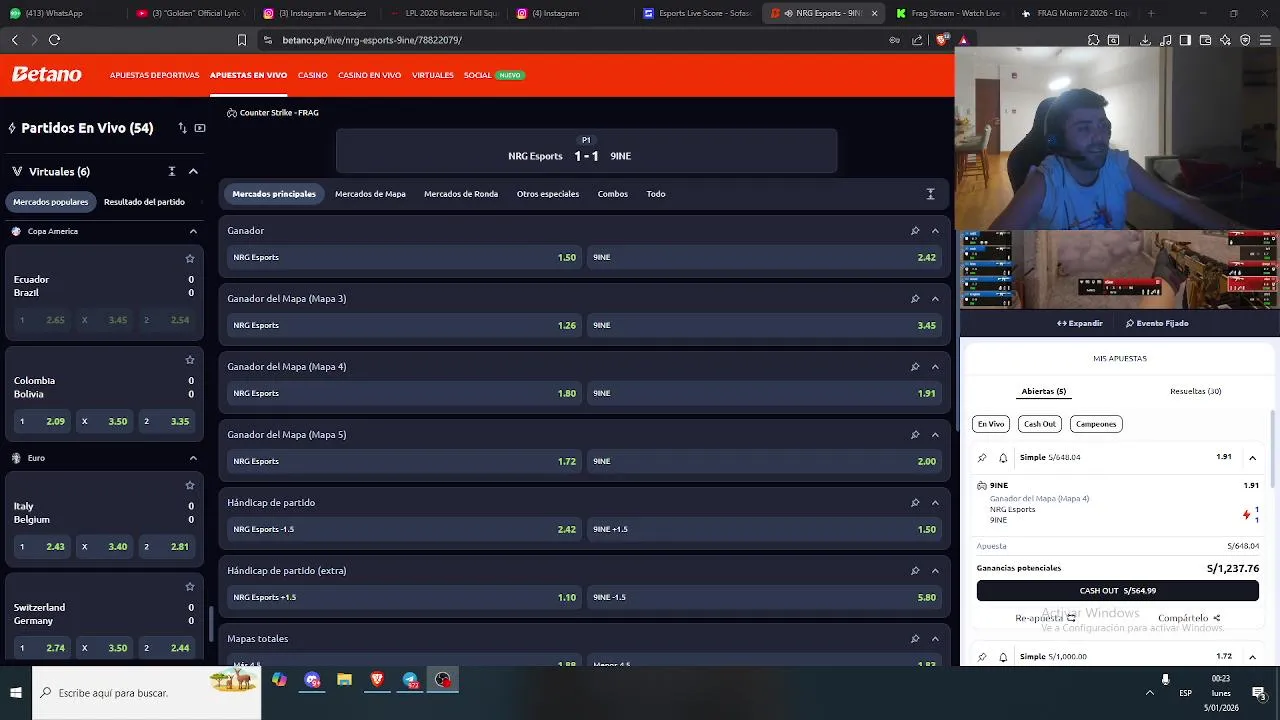The image size is (1280, 720).
Task: Open the Mercados de Mapa tab
Action: click(x=370, y=194)
